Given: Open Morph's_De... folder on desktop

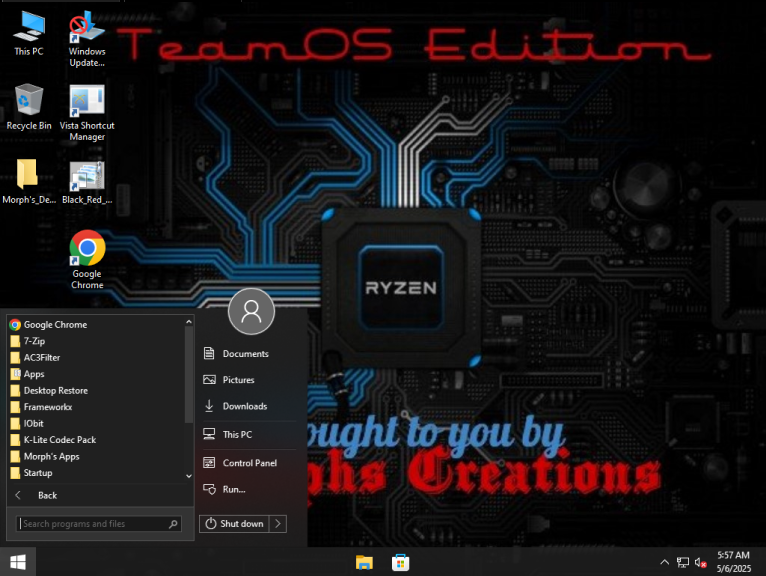Looking at the screenshot, I should tap(29, 181).
